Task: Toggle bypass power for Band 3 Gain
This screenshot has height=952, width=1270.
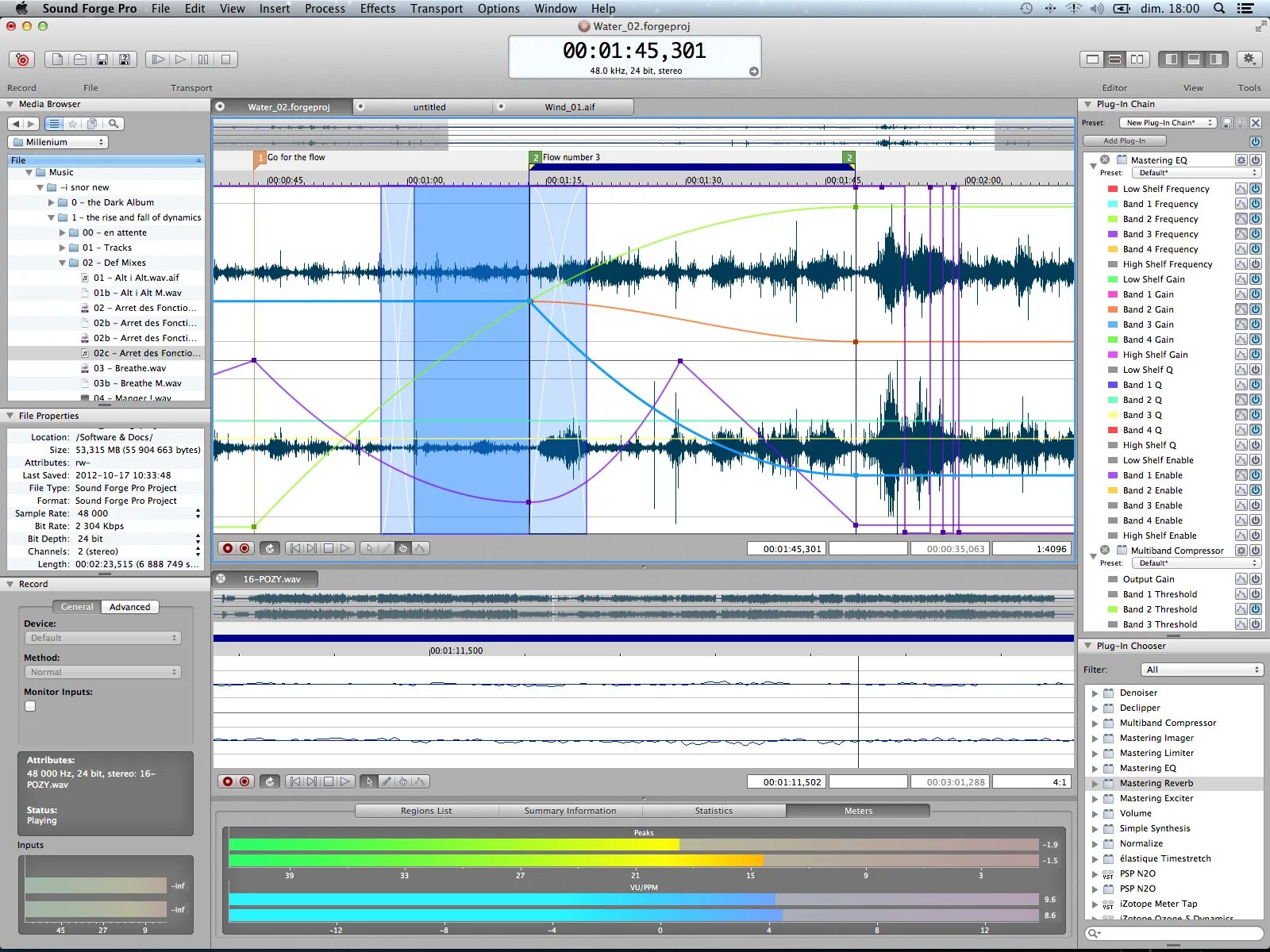Action: click(1256, 324)
